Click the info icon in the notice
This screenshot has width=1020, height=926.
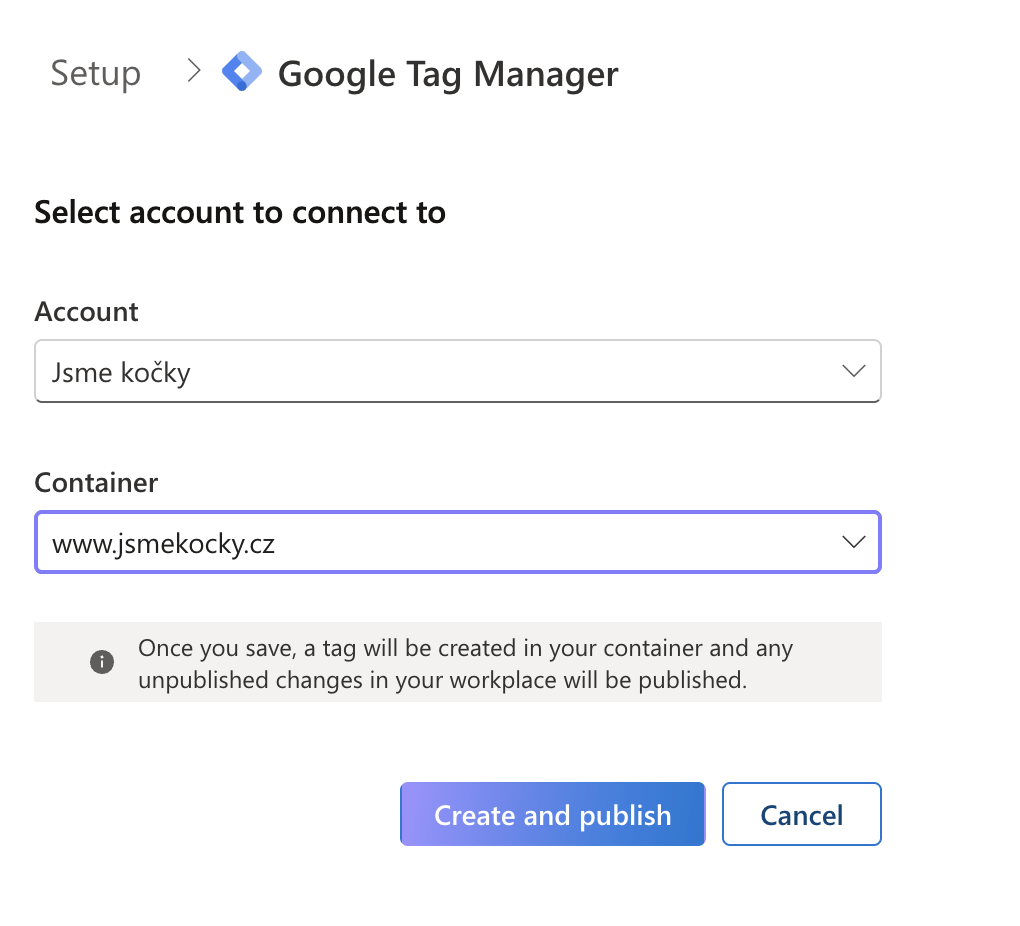pos(101,662)
